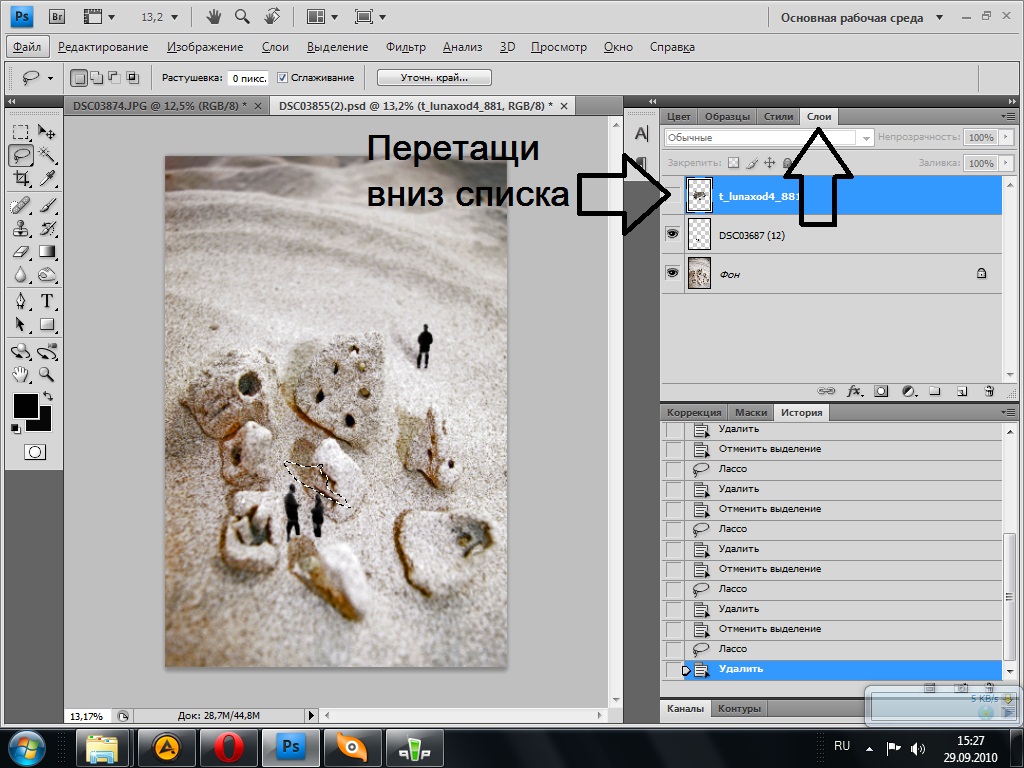
Task: Add a layer mask
Action: click(x=881, y=391)
